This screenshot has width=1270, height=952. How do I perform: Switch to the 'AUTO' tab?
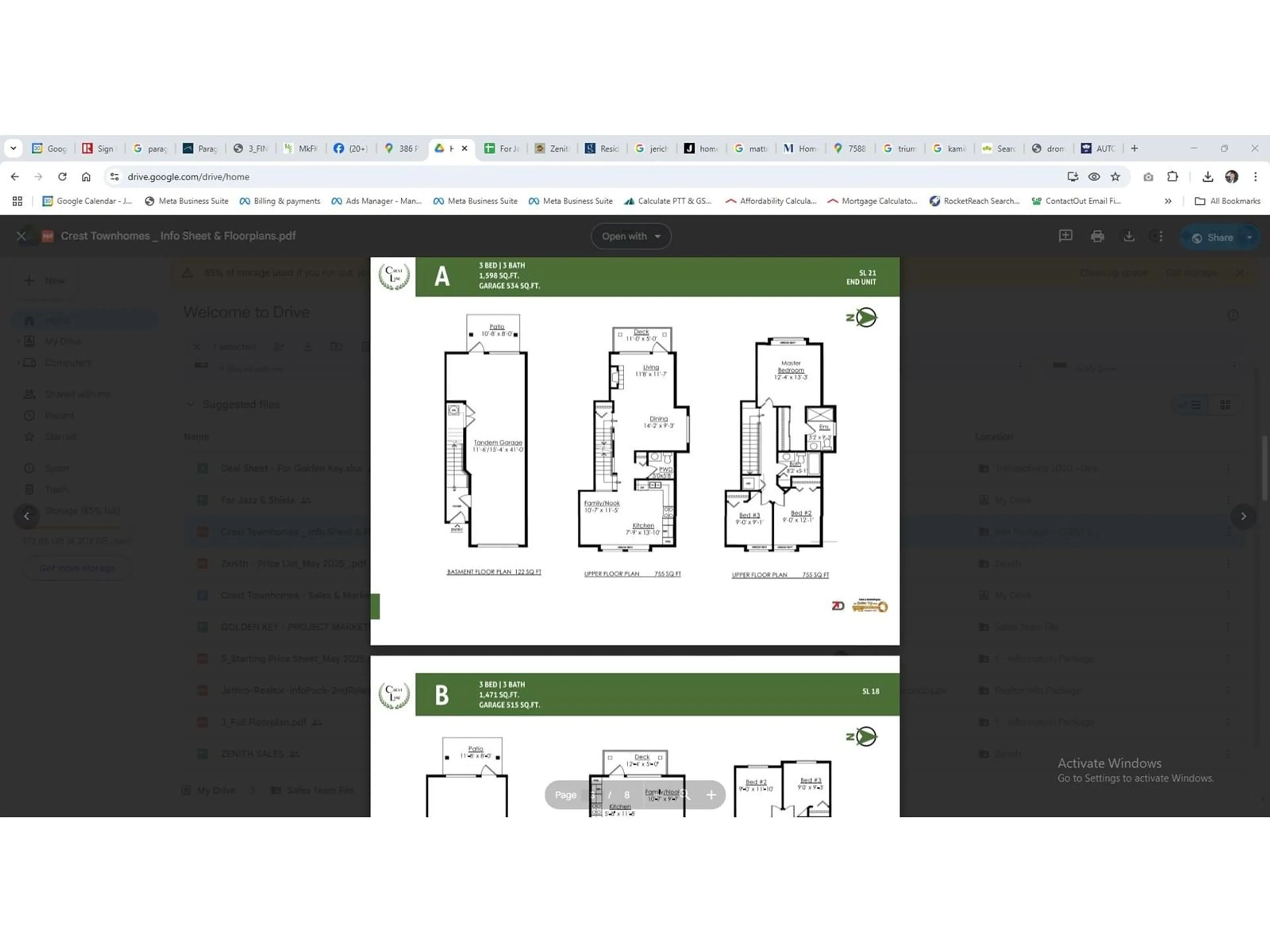(1098, 149)
